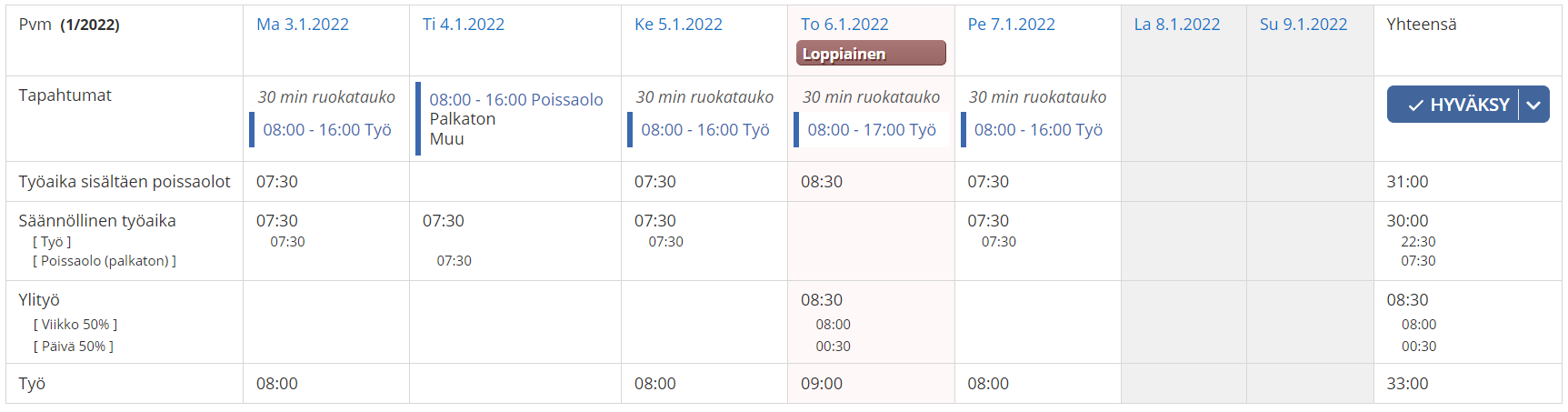
Task: Select Thursday's 08:00 - 17:00 Työ event
Action: 872,130
